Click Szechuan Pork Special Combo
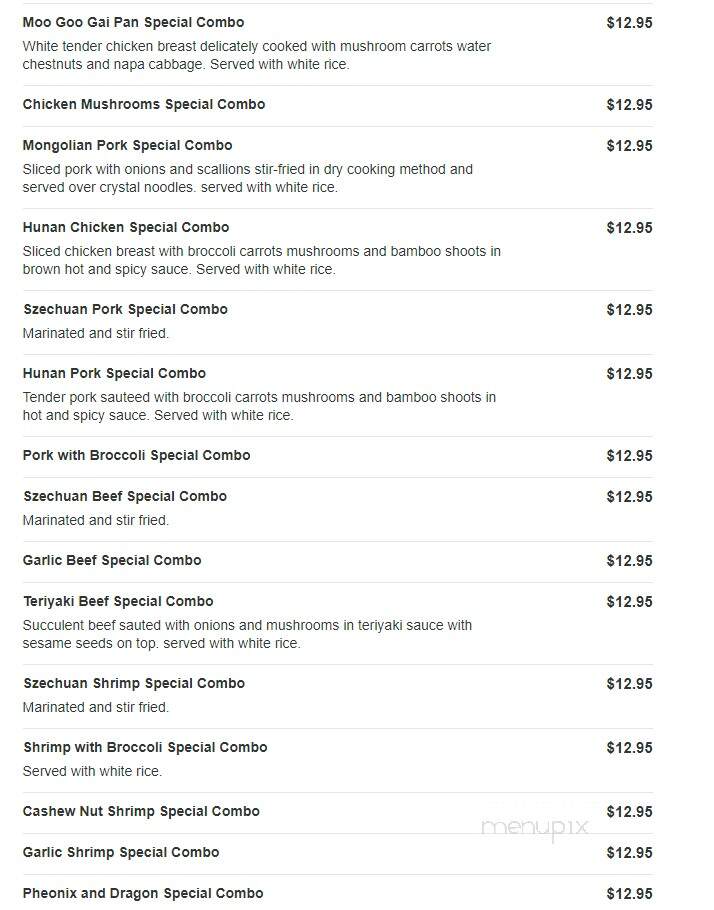 (125, 309)
